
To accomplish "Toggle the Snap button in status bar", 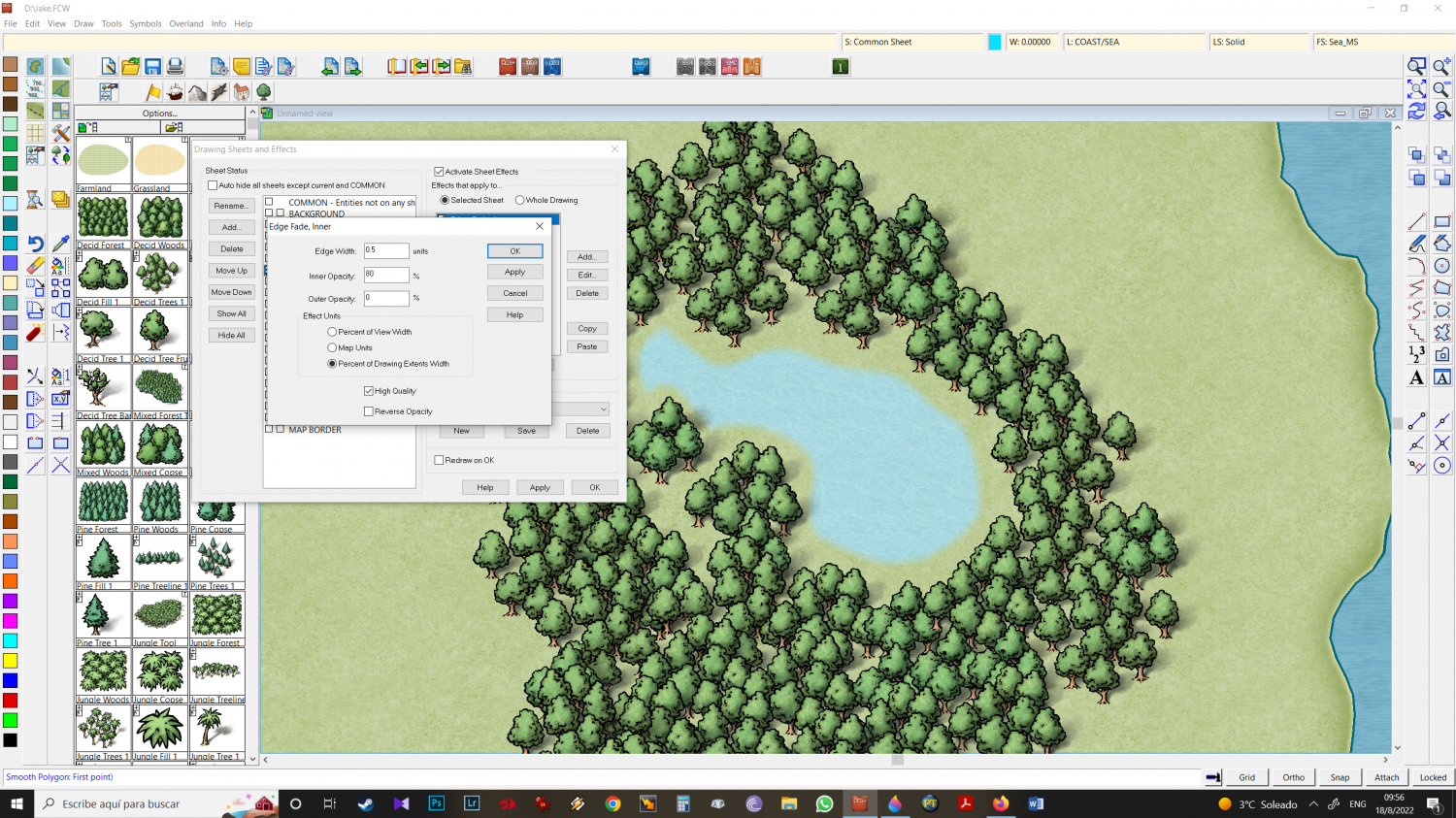I will (1340, 777).
